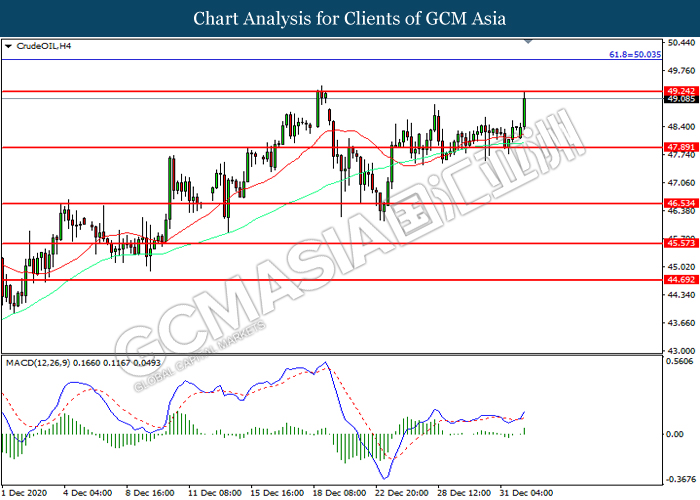Select the red 45.573 support level tag
700x500 pixels.
coord(680,243)
